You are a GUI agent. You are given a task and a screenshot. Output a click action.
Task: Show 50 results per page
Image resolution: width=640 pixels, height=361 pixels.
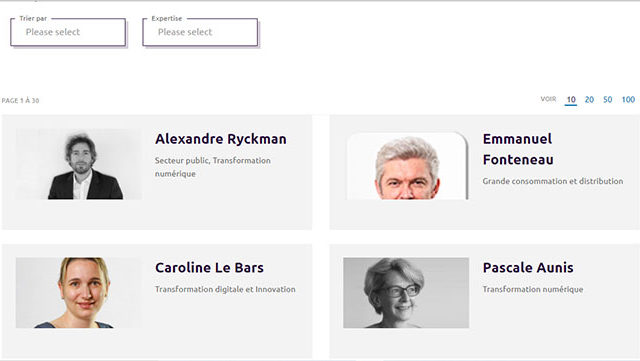coord(607,100)
